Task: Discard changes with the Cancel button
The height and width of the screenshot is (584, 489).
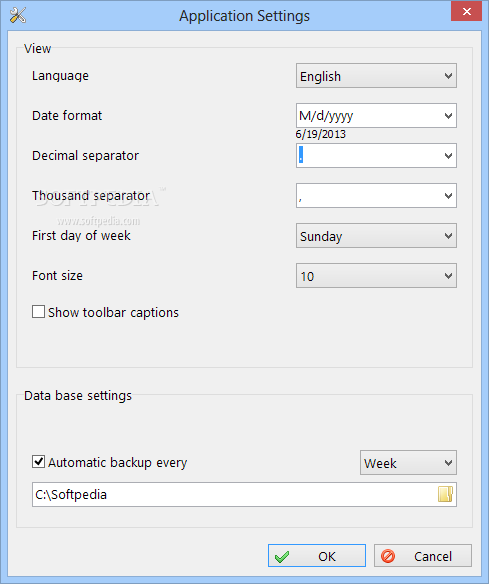Action: (x=423, y=556)
